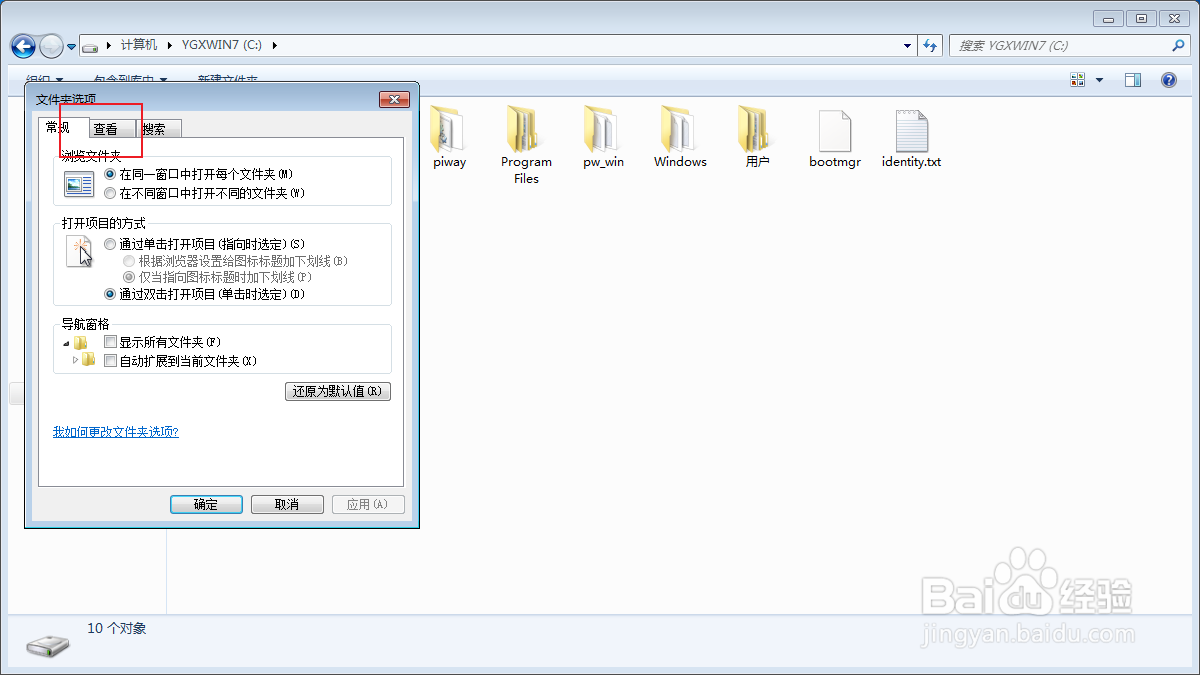This screenshot has height=675, width=1200.
Task: Expand the arrow after YGXWIN7 (C:) breadcrumb
Action: tap(275, 45)
